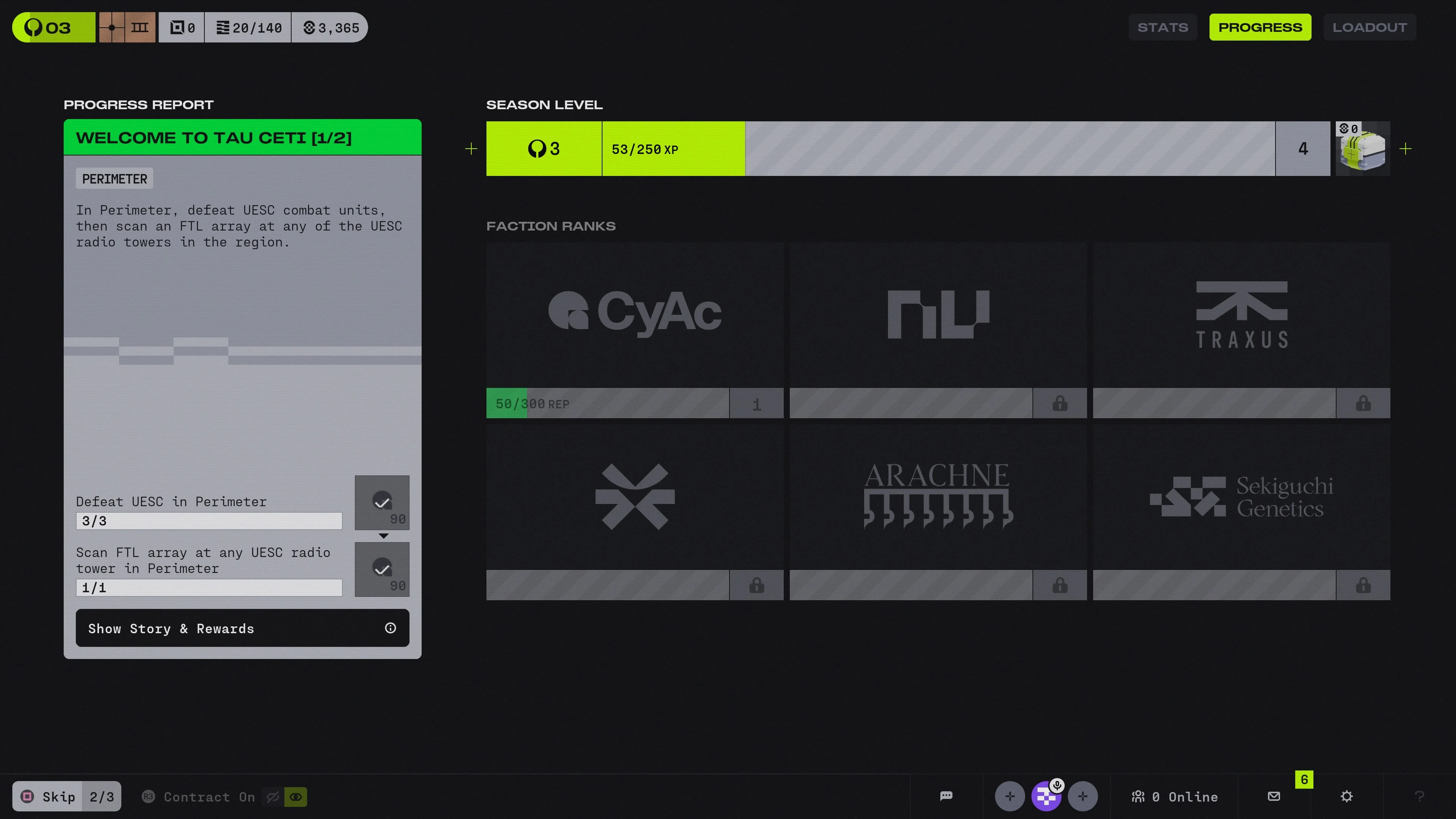Expand Show Story & Rewards panel

click(x=242, y=628)
